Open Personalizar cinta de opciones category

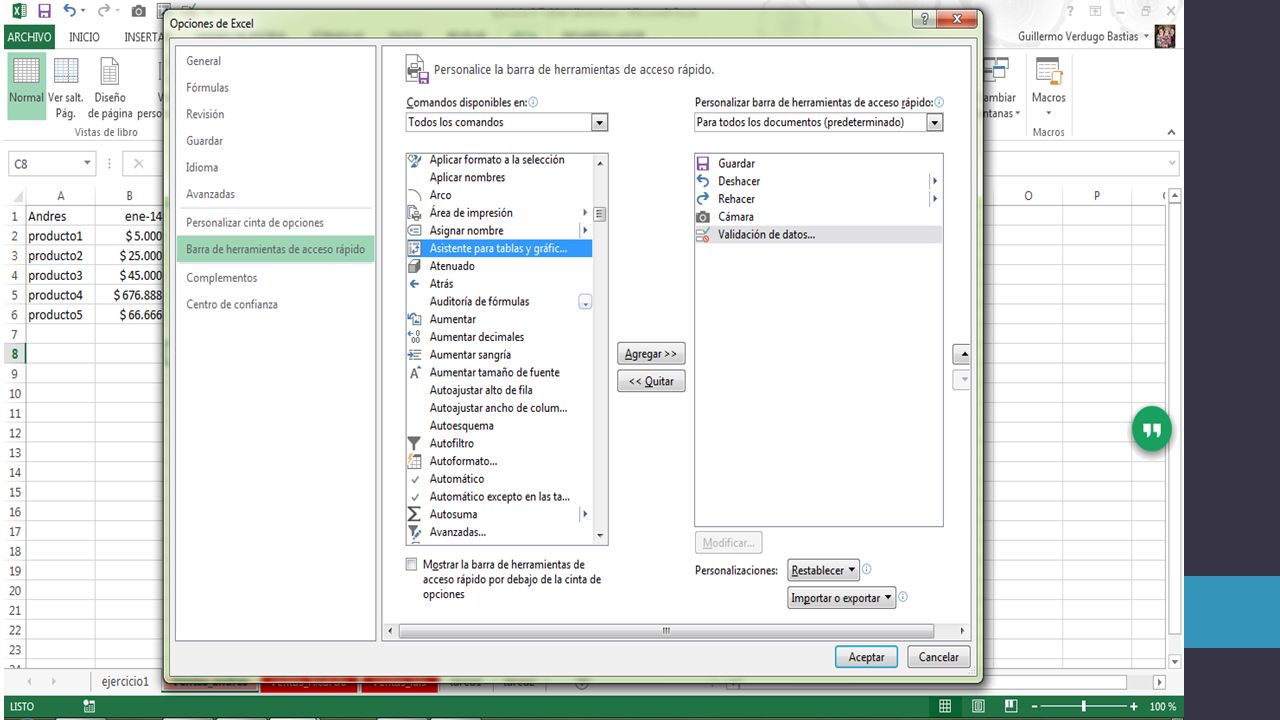coord(275,222)
